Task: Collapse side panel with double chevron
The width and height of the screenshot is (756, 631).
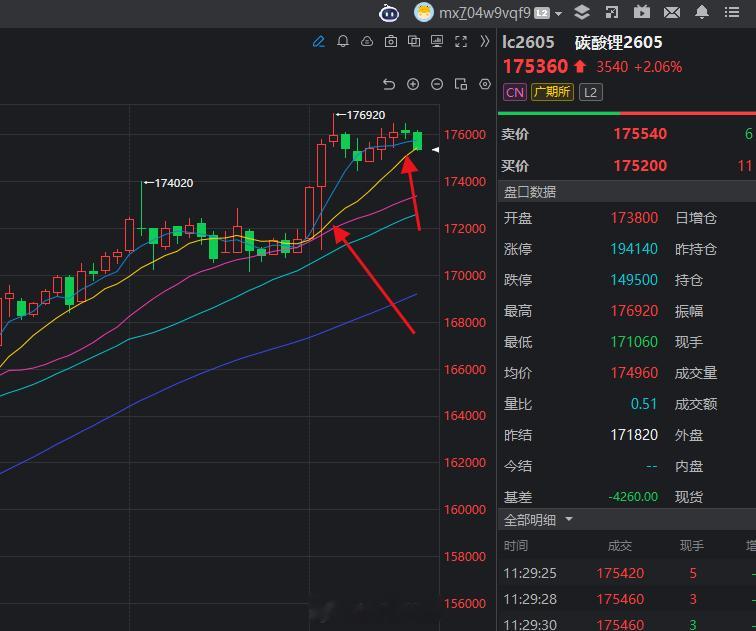Action: pos(485,41)
